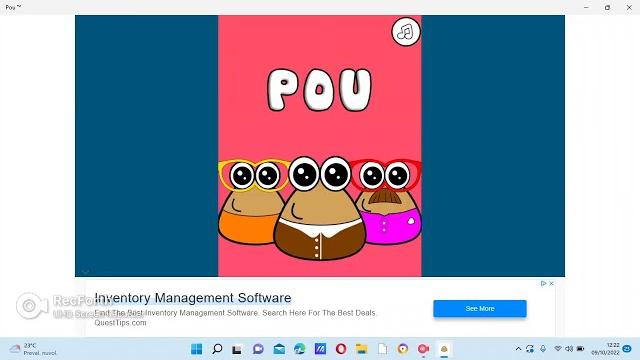This screenshot has width=640, height=360.
Task: Close the ad with the X icon
Action: tap(551, 283)
